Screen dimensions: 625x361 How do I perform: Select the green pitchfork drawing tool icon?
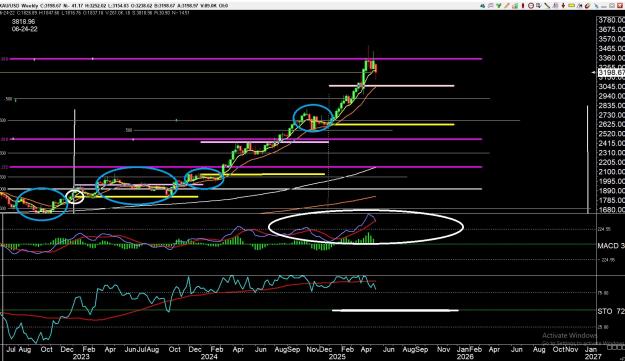499,6
